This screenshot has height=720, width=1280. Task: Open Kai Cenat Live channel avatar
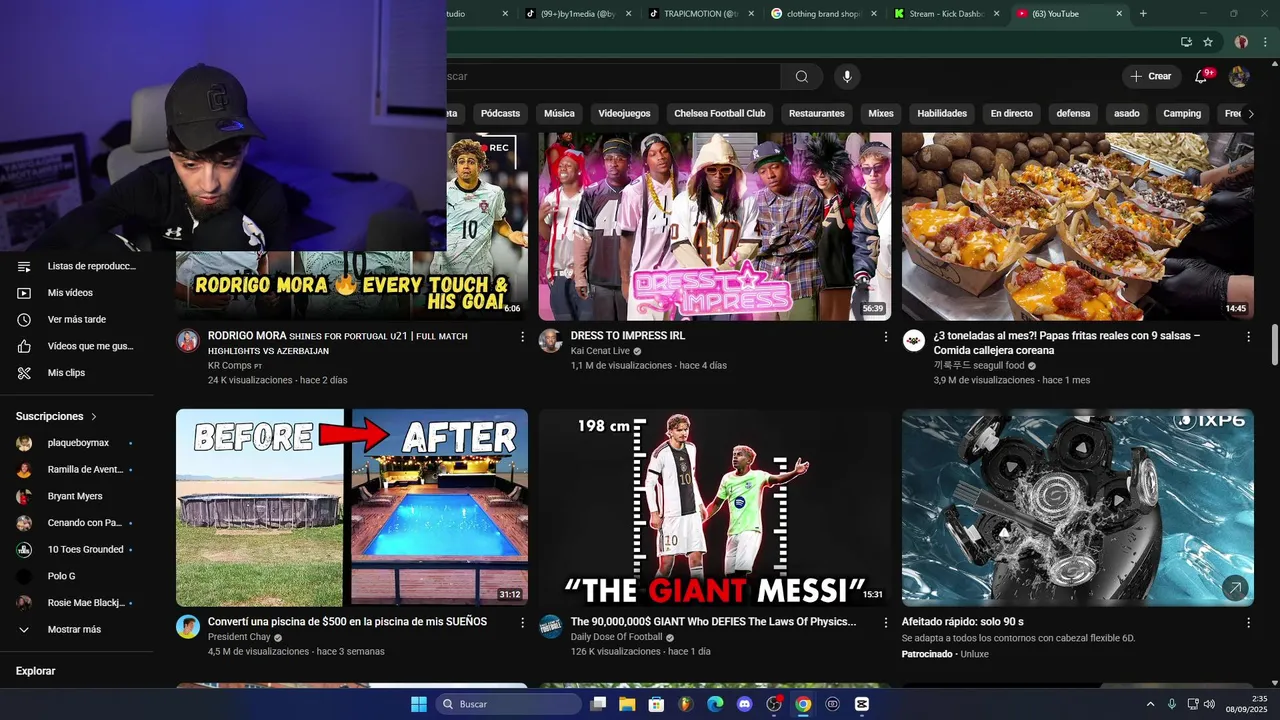pyautogui.click(x=551, y=341)
